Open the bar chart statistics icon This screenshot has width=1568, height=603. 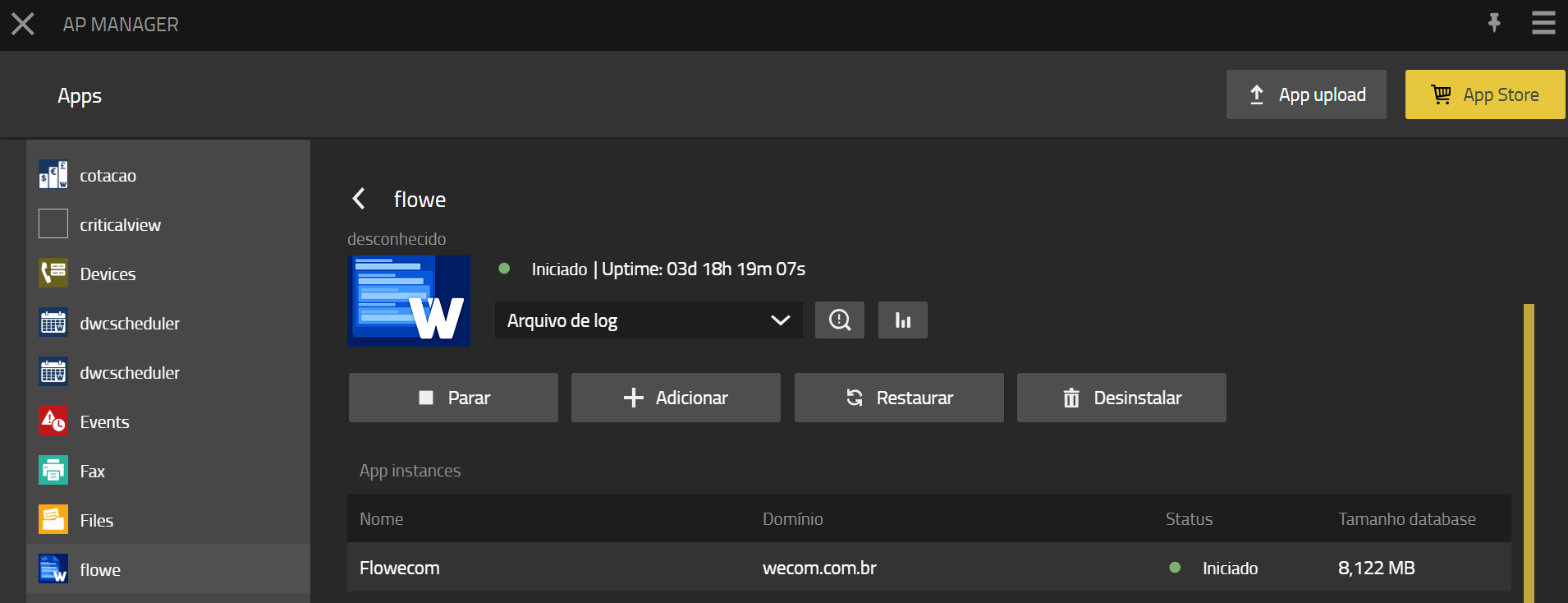point(902,320)
